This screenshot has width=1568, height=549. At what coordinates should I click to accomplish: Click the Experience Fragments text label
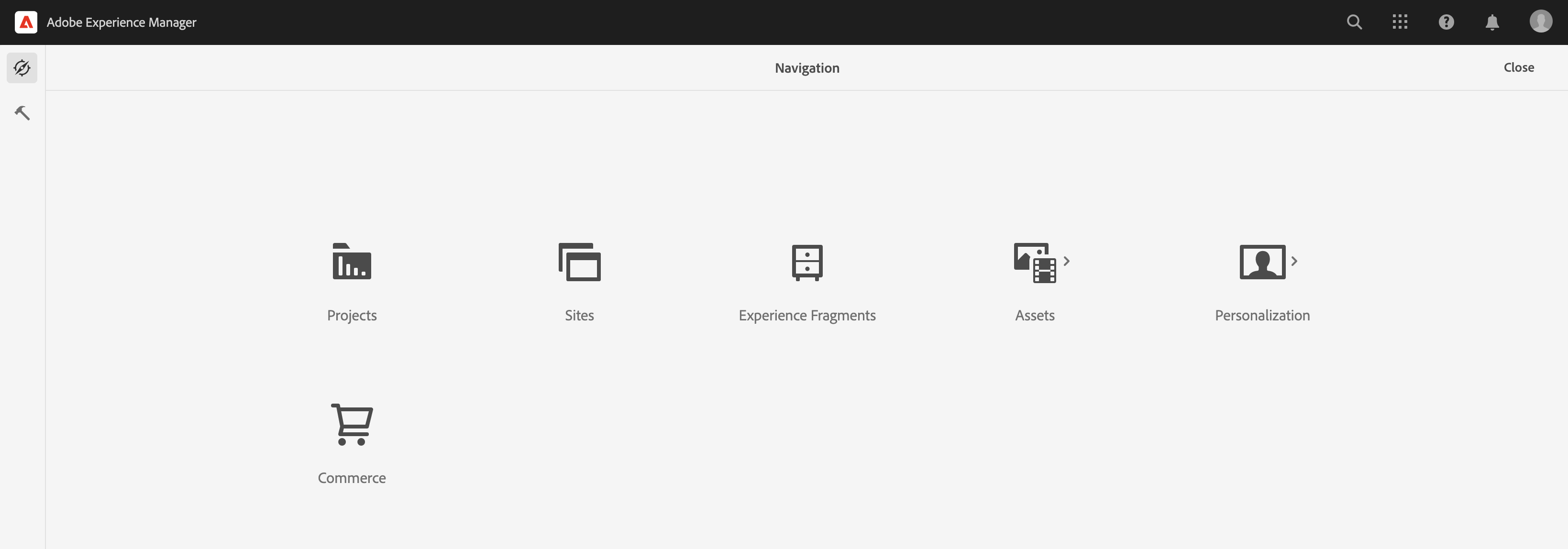tap(807, 315)
